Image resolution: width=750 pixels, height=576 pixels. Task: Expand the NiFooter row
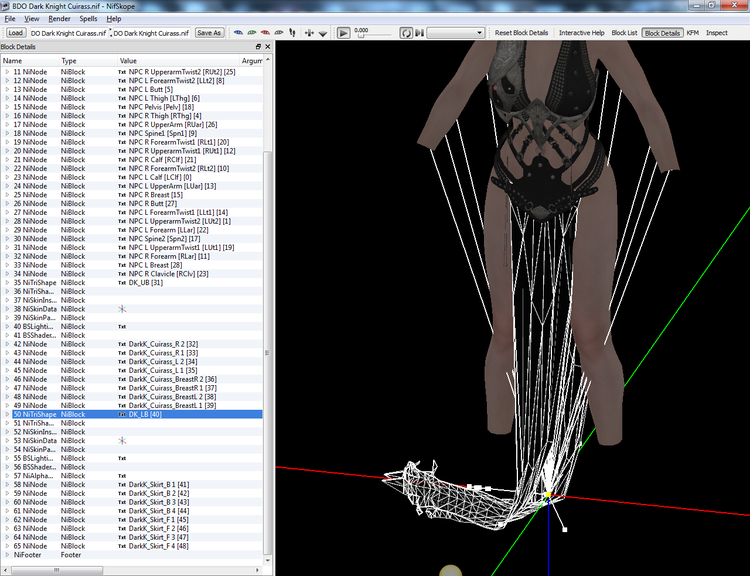coord(7,554)
